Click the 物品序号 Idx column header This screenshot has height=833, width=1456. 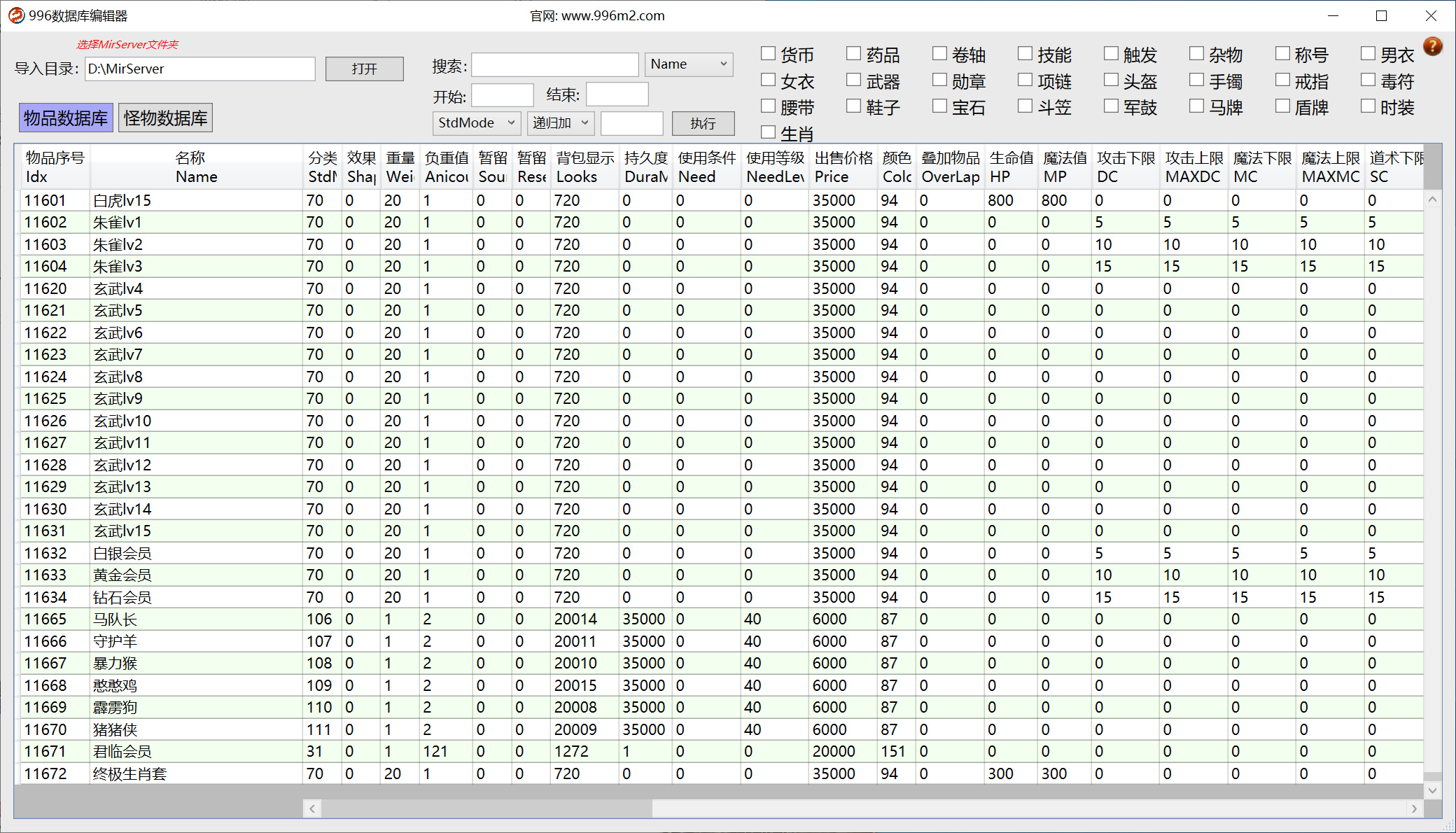(55, 167)
